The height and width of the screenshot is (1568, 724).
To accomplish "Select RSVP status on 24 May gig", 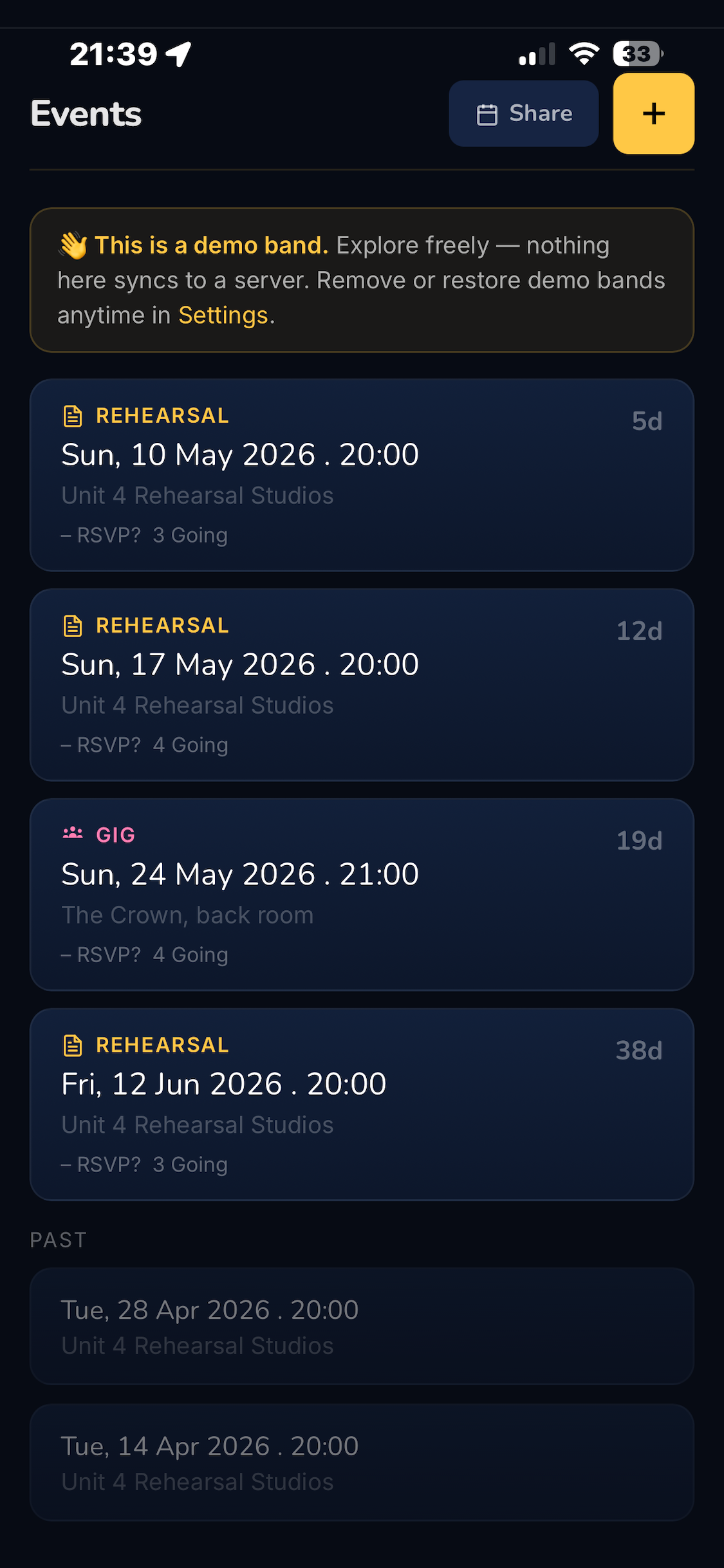I will click(x=101, y=955).
